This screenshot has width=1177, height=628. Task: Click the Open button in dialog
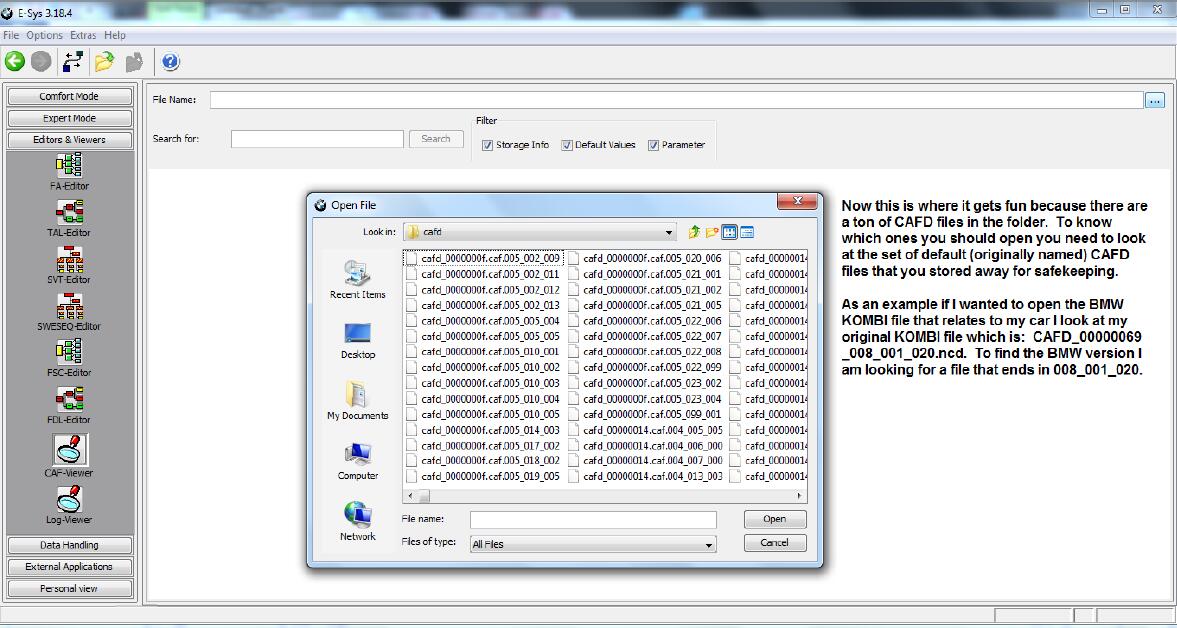click(775, 519)
